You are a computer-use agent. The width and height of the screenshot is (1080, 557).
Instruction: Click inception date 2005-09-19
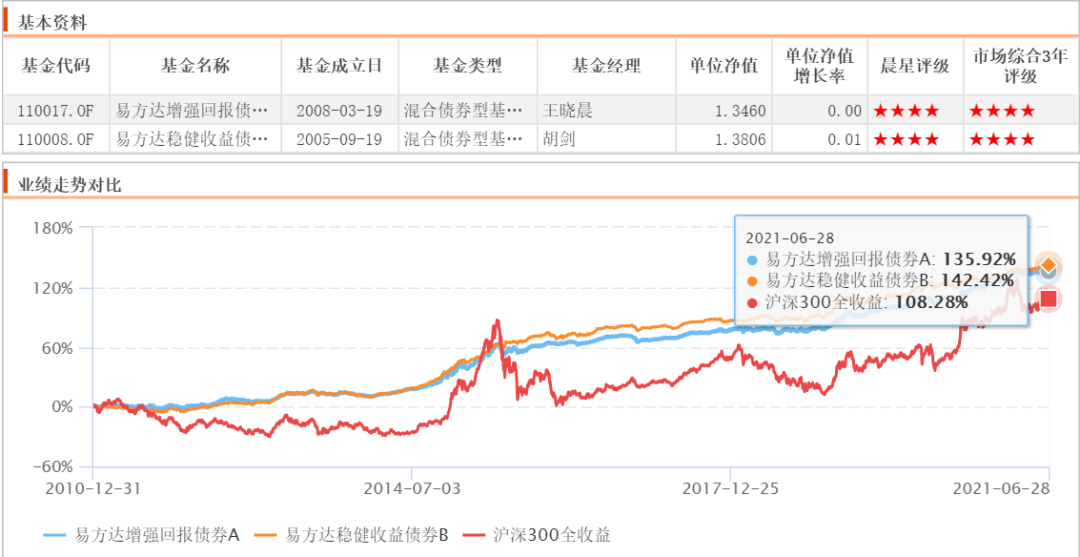pos(339,140)
